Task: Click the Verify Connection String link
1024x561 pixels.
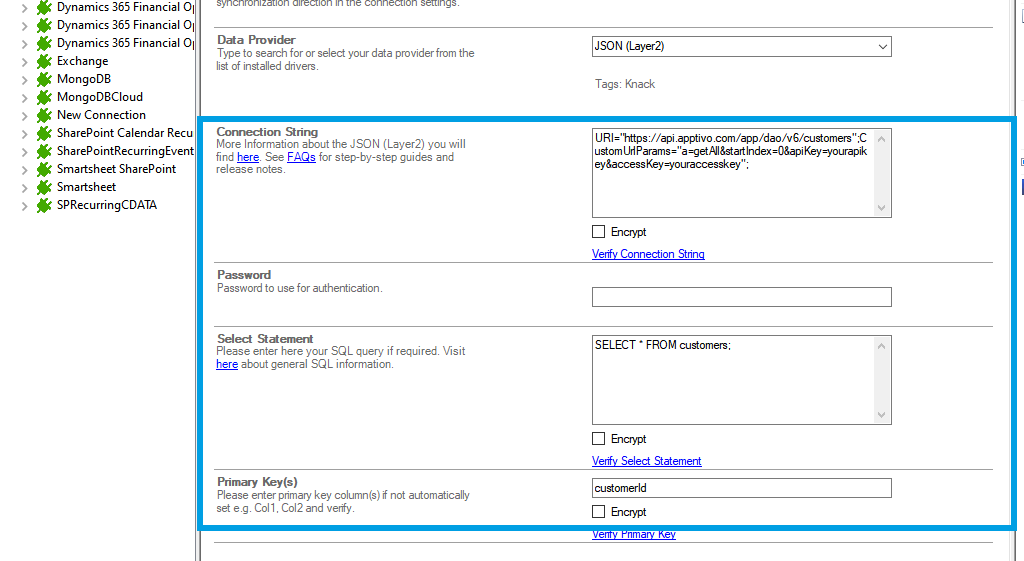Action: pyautogui.click(x=648, y=254)
